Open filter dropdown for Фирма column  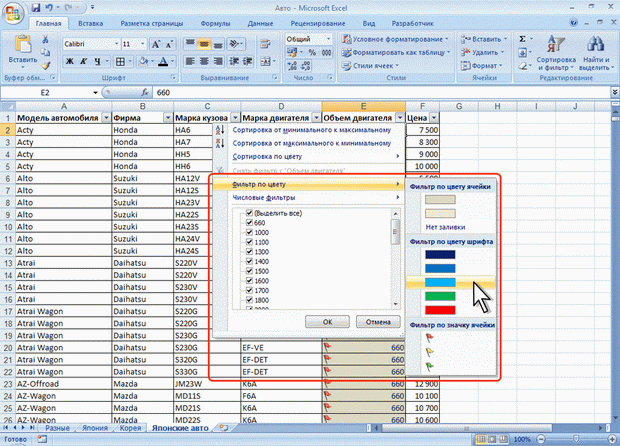[168, 118]
